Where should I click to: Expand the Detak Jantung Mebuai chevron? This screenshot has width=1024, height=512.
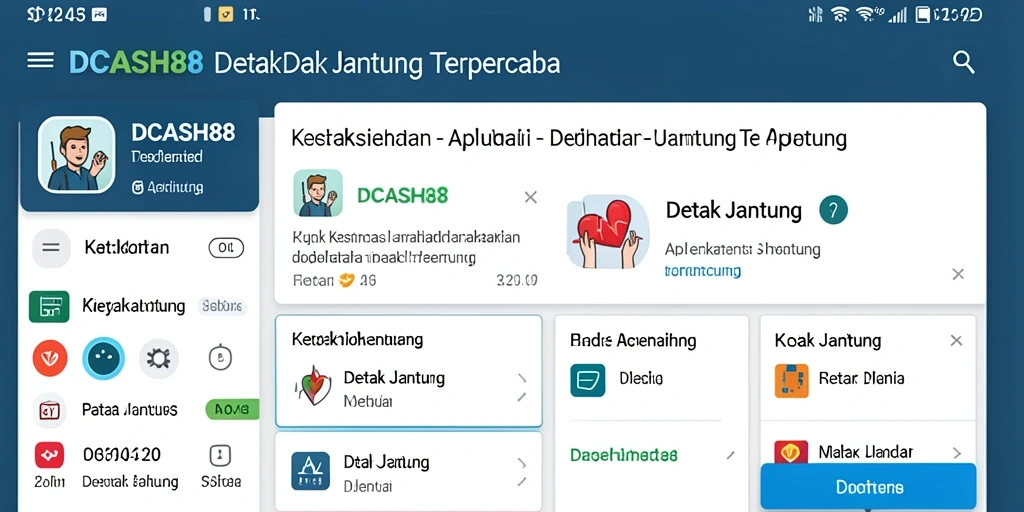click(x=522, y=378)
